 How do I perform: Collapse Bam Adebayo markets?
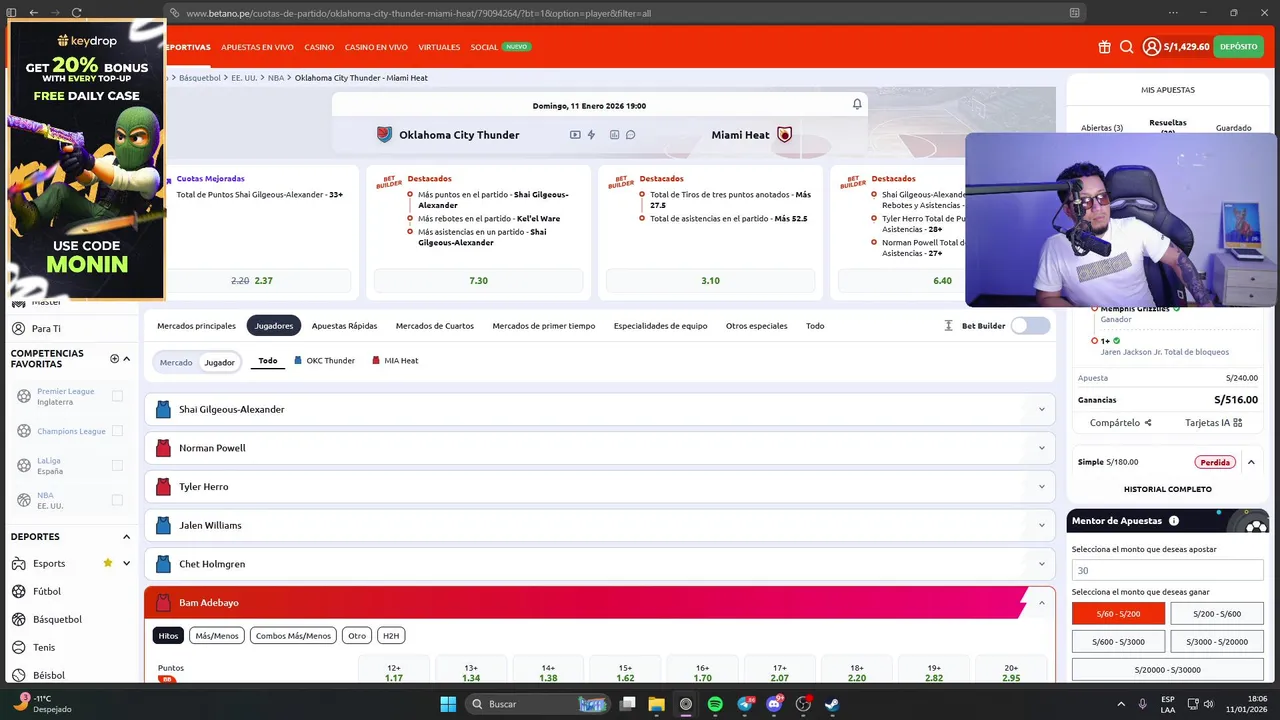[x=600, y=602]
